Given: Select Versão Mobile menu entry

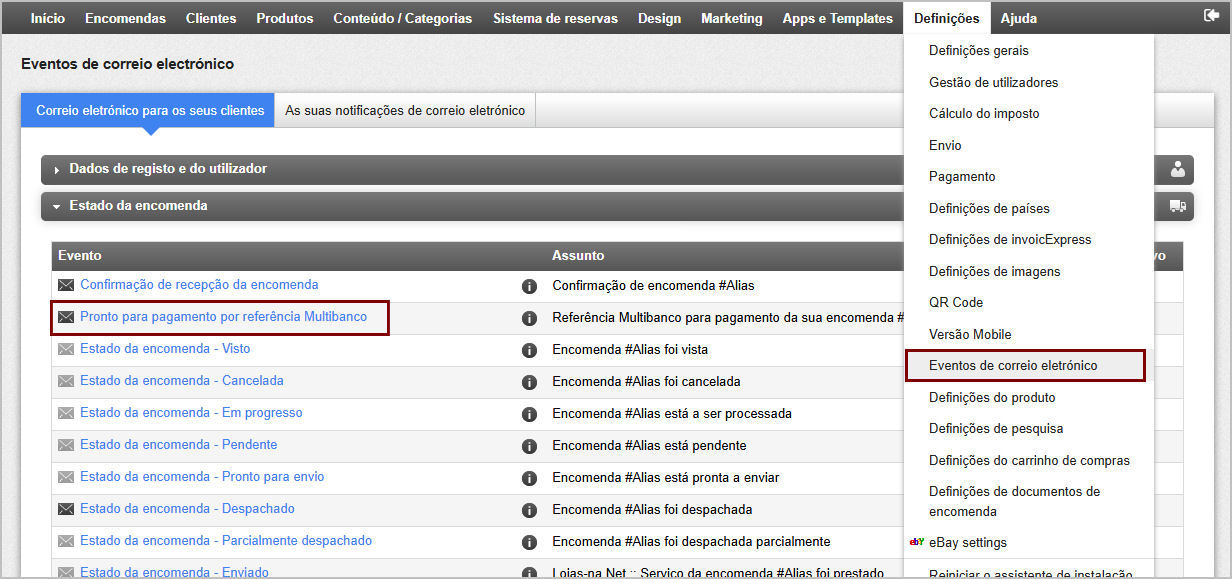Looking at the screenshot, I should (x=970, y=335).
